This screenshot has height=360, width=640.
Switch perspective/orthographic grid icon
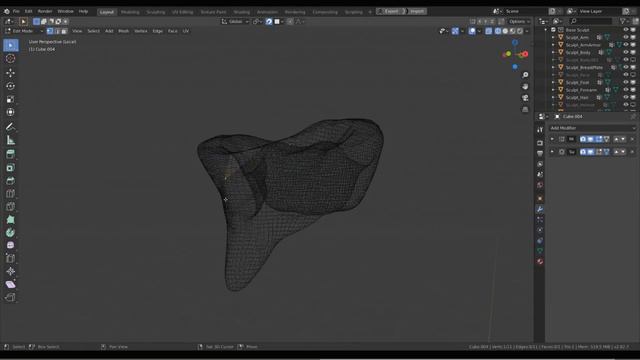[x=525, y=109]
